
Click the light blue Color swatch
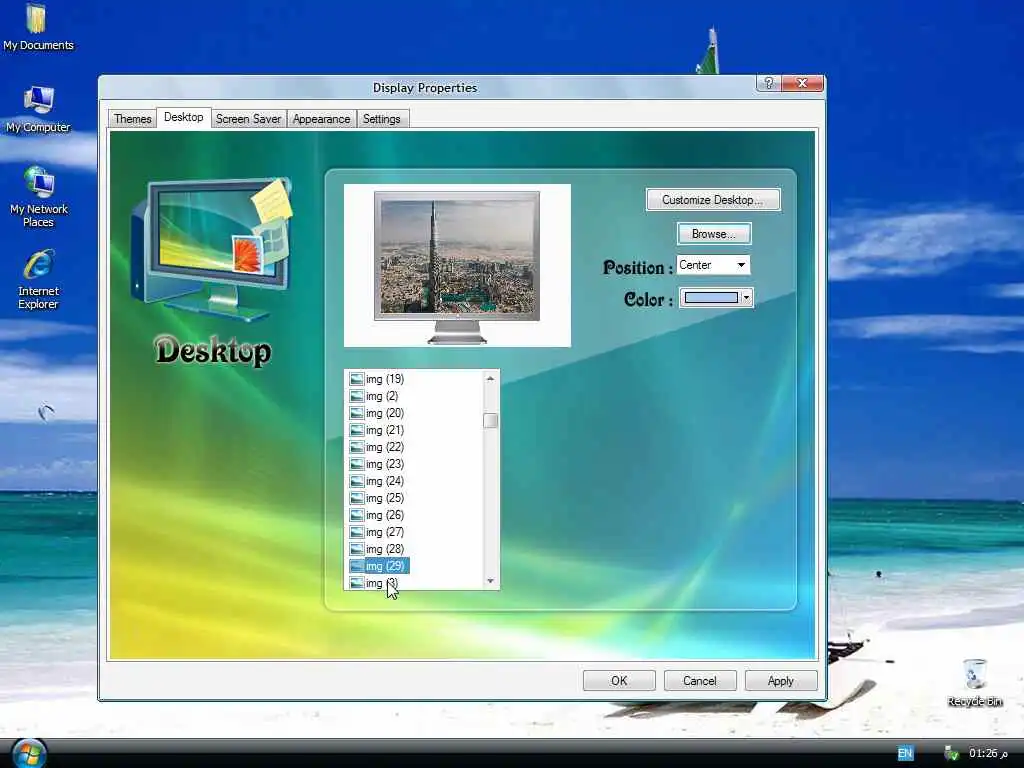tap(711, 298)
